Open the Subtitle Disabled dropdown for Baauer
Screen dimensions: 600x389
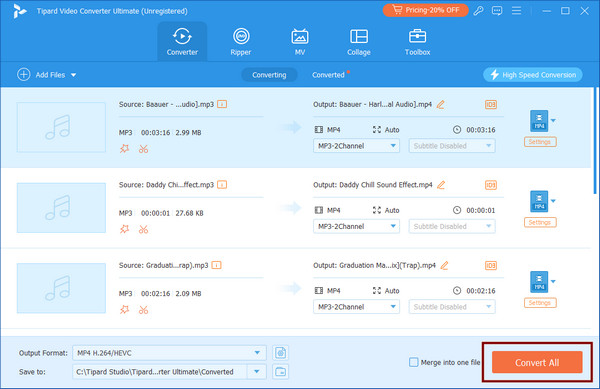pyautogui.click(x=452, y=146)
